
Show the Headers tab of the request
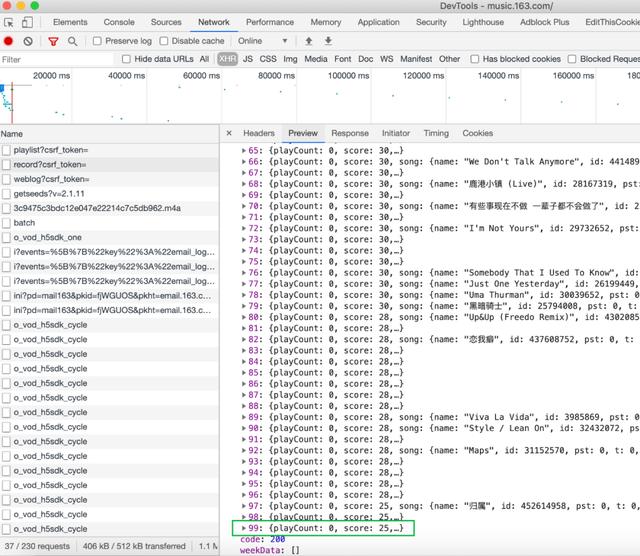click(259, 133)
